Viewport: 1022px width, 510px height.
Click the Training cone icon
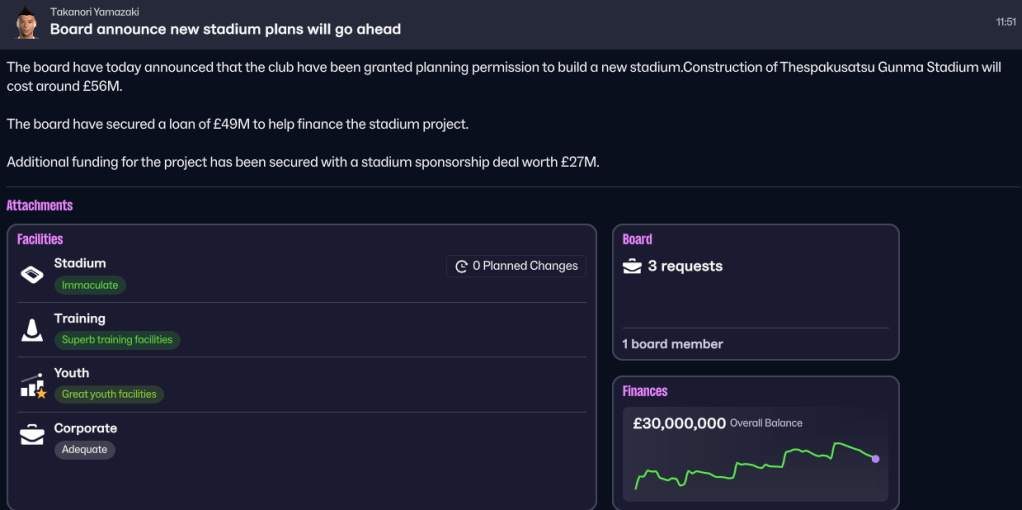(x=32, y=329)
